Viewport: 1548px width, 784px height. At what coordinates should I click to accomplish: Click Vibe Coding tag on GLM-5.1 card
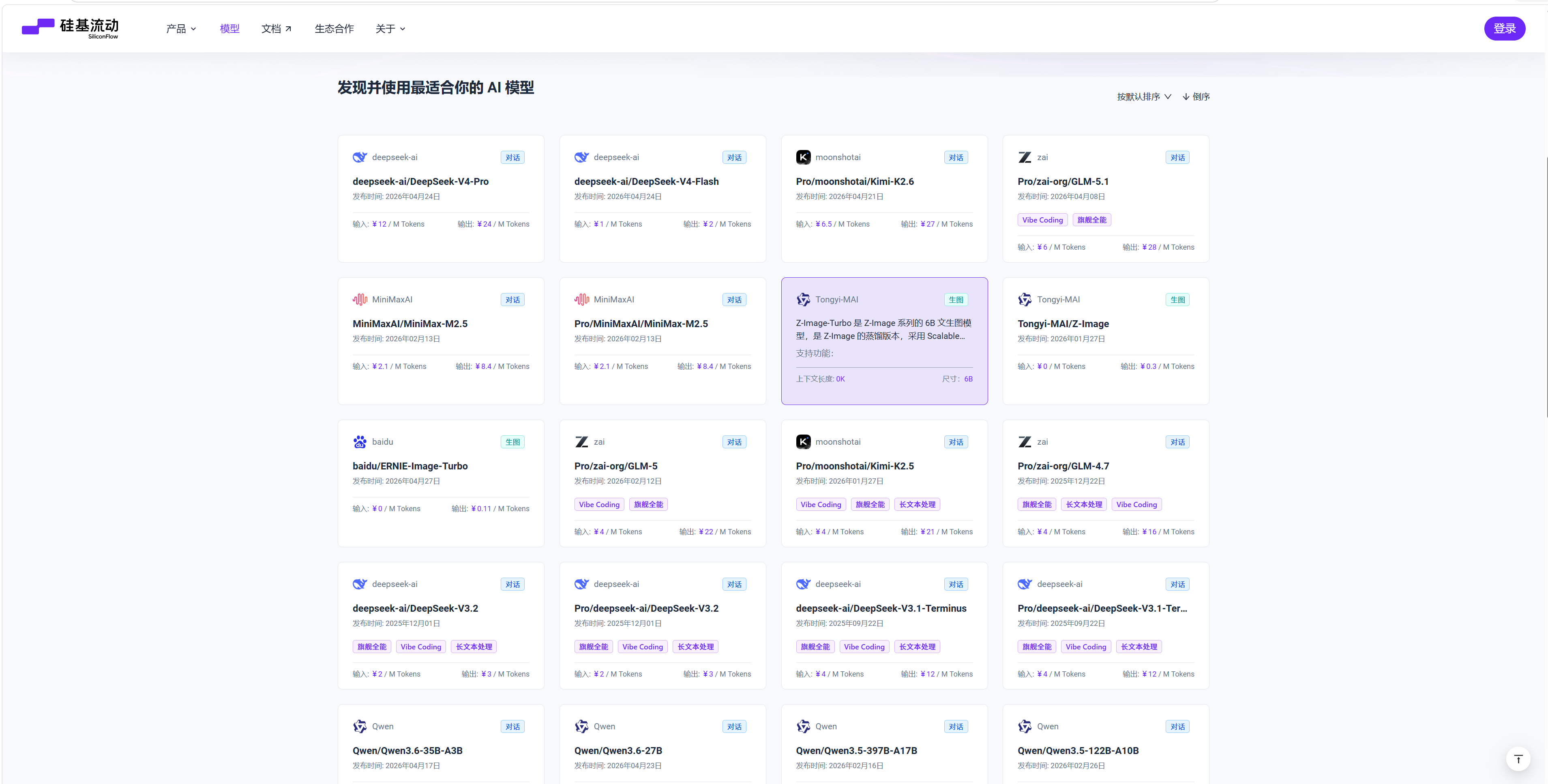coord(1042,220)
